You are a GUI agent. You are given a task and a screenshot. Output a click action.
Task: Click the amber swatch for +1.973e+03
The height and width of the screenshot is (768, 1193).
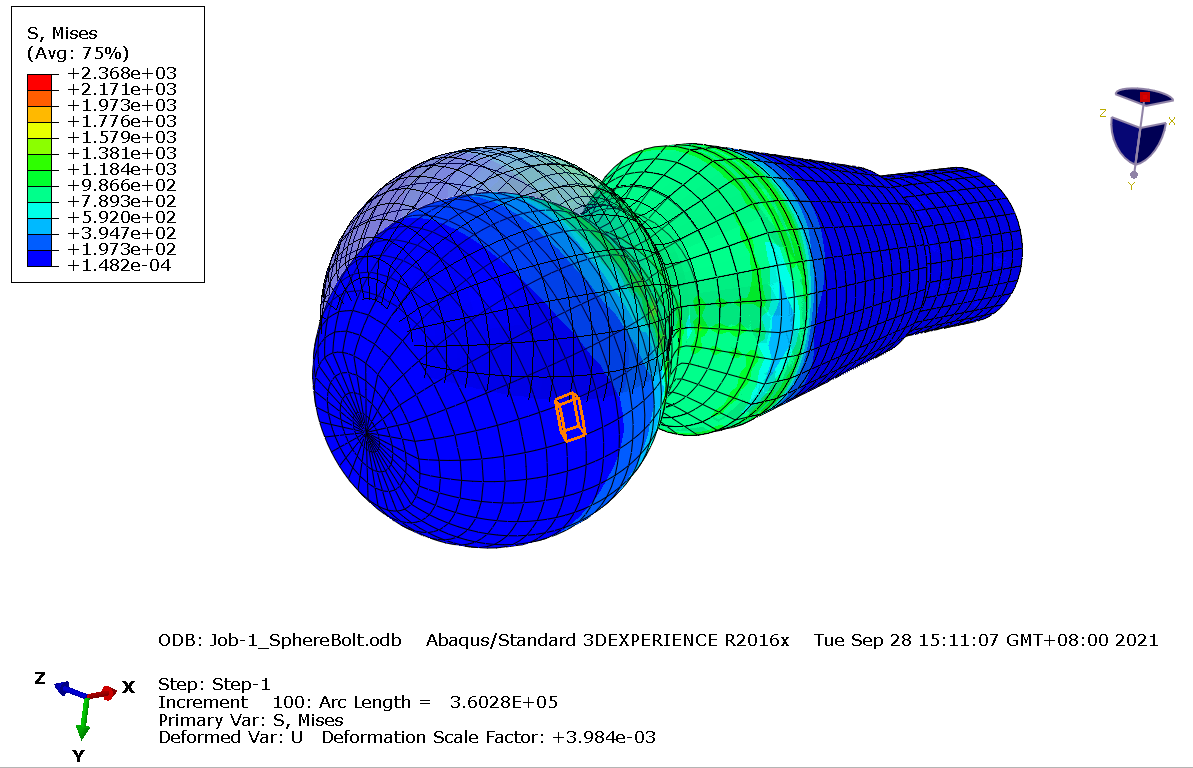pyautogui.click(x=40, y=114)
